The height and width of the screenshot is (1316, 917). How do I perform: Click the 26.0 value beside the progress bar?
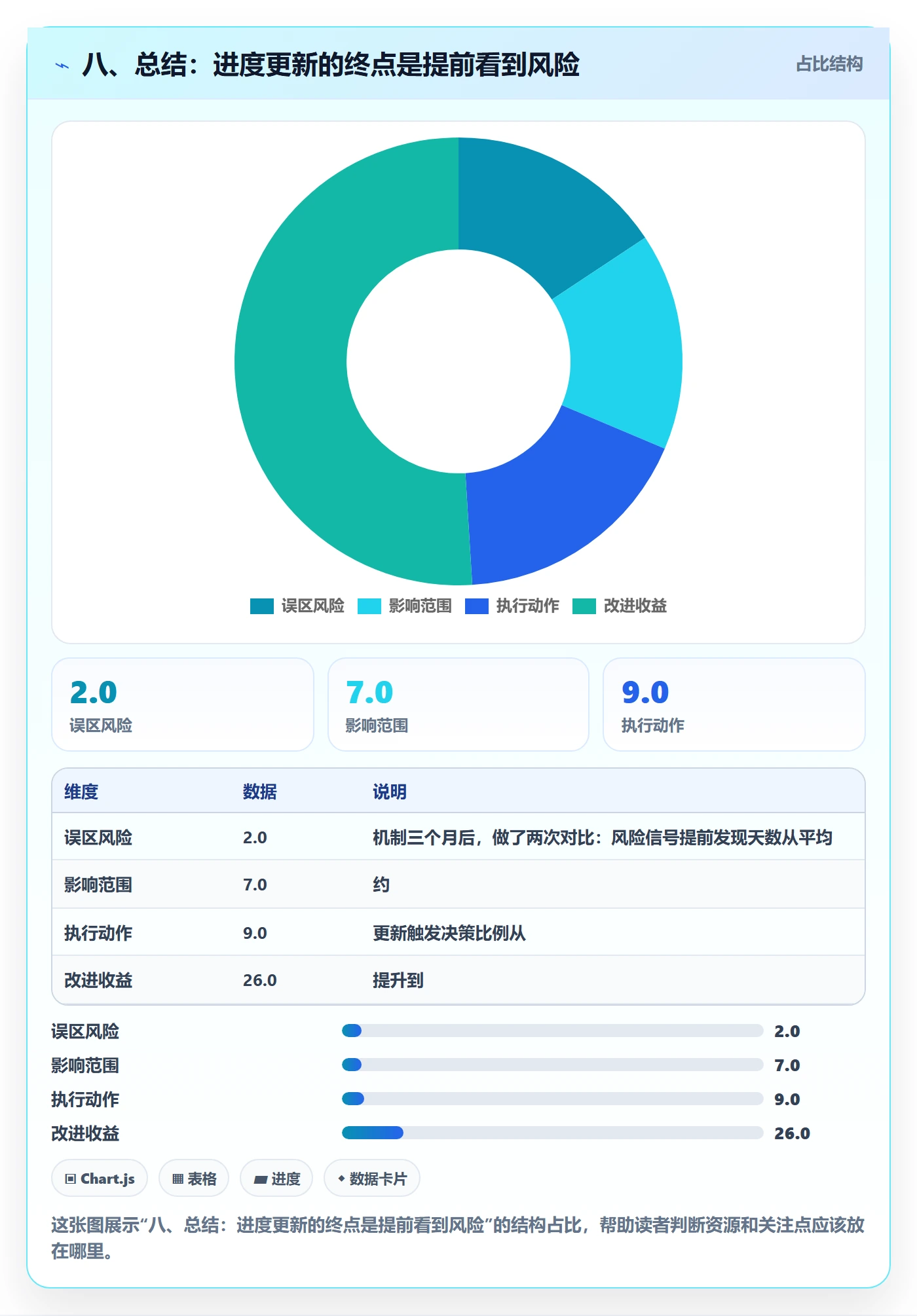click(793, 1133)
